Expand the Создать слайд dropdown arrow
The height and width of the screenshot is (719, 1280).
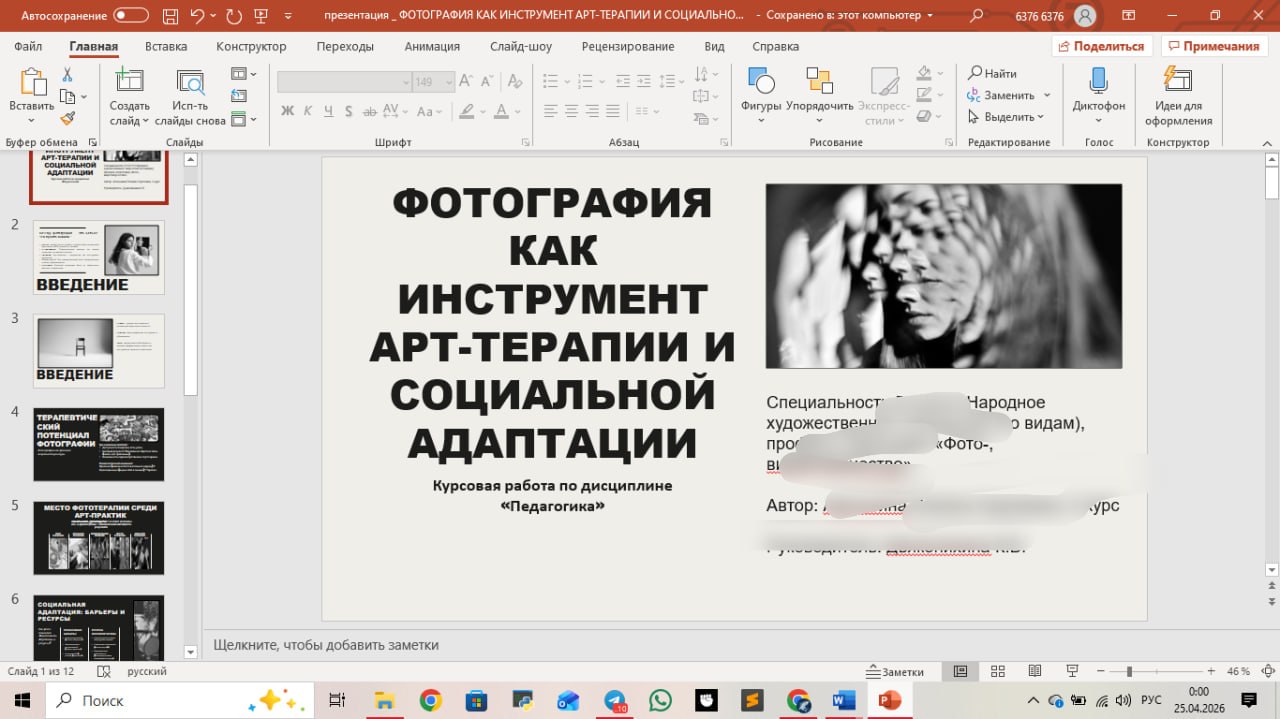(x=146, y=121)
